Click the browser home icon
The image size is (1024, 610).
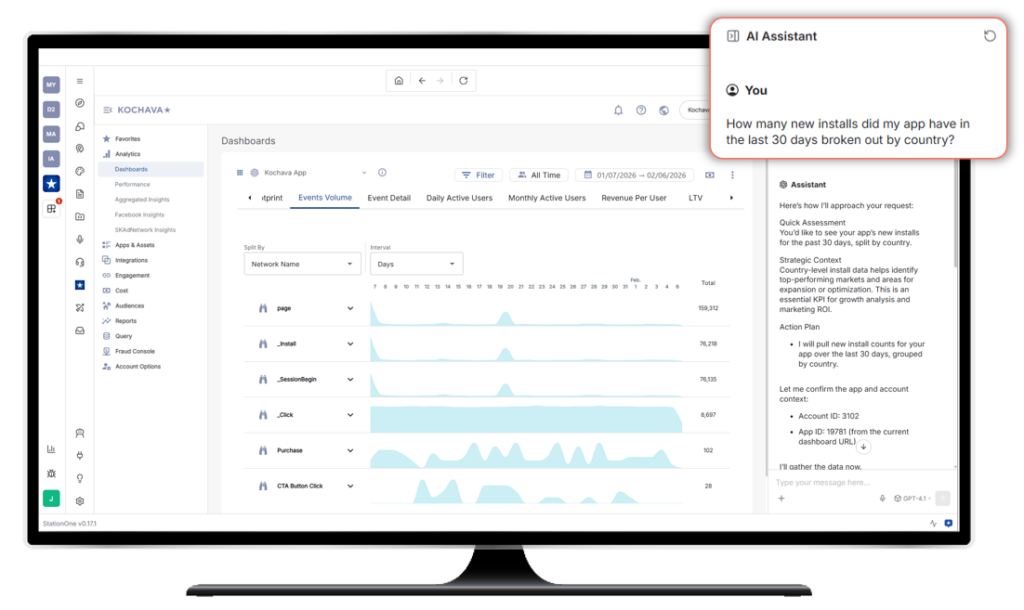click(x=399, y=81)
